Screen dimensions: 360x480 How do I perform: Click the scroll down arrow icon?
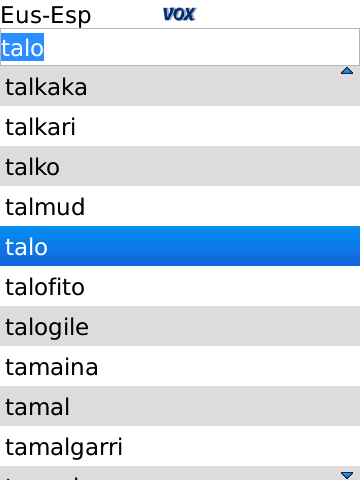point(347,475)
